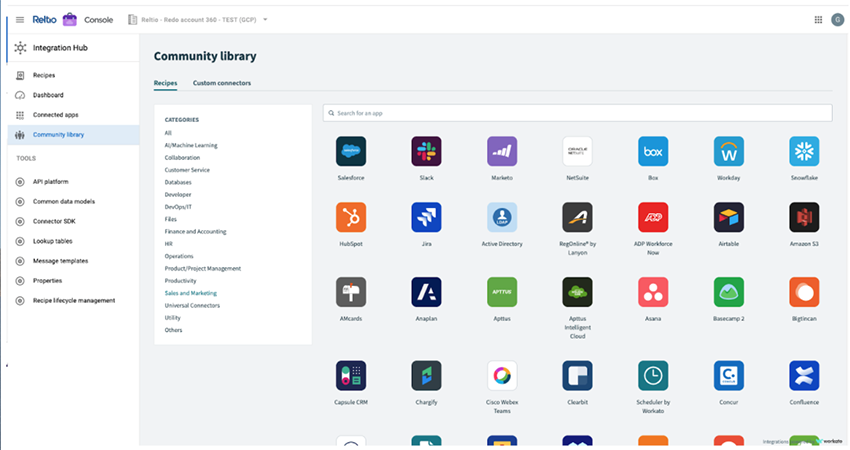Select the Apttus Intelligent Cloud icon

577,292
